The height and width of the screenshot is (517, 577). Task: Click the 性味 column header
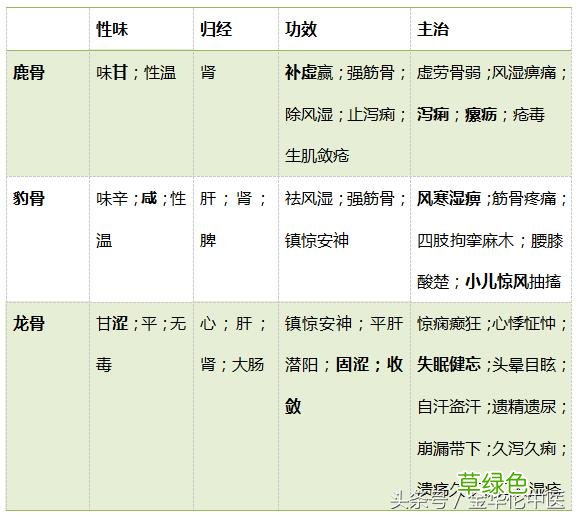click(x=112, y=29)
